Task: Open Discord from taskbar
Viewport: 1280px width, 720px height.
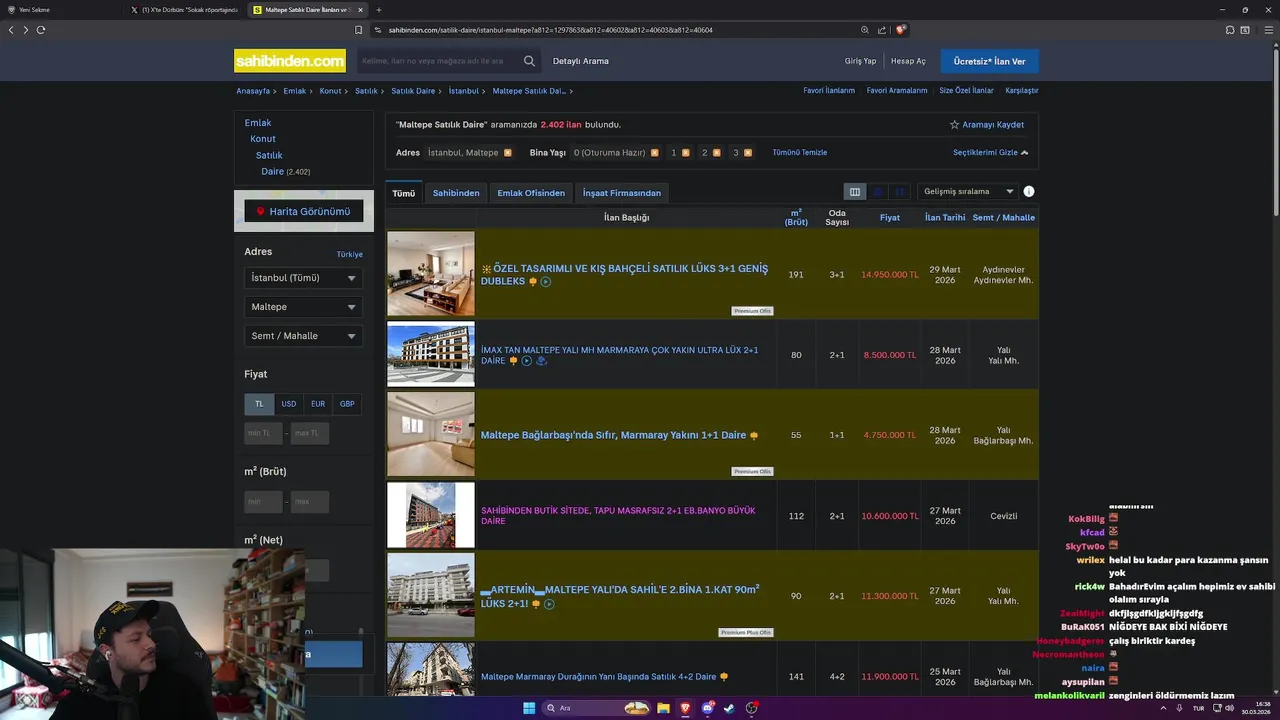Action: tap(708, 708)
